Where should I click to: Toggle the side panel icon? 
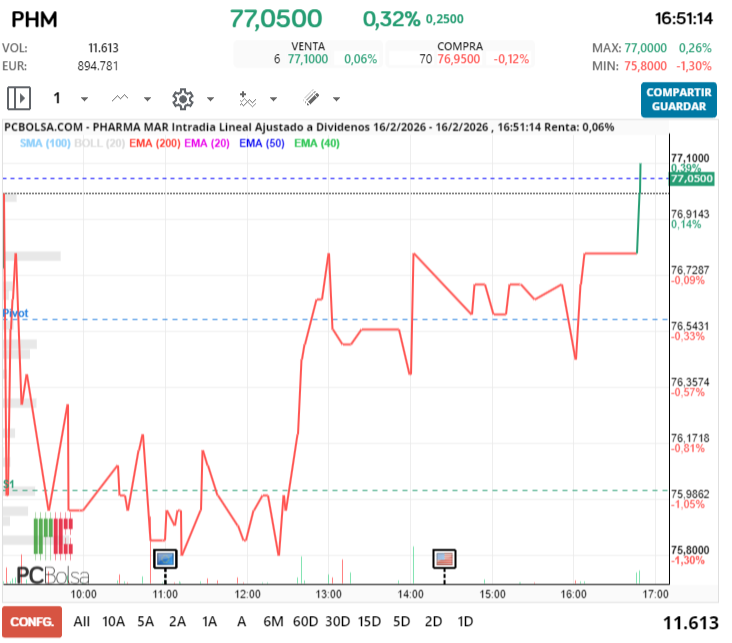click(19, 99)
